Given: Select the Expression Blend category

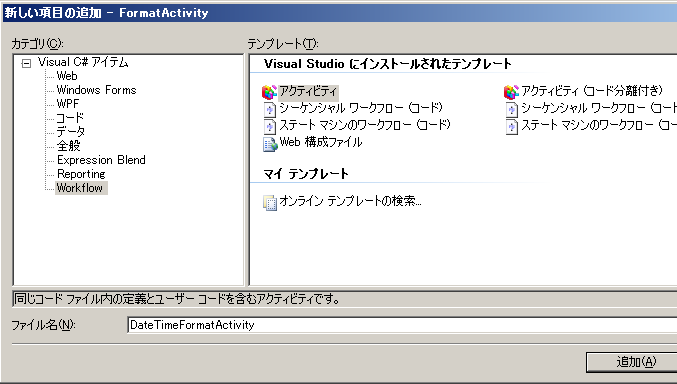Looking at the screenshot, I should (101, 160).
